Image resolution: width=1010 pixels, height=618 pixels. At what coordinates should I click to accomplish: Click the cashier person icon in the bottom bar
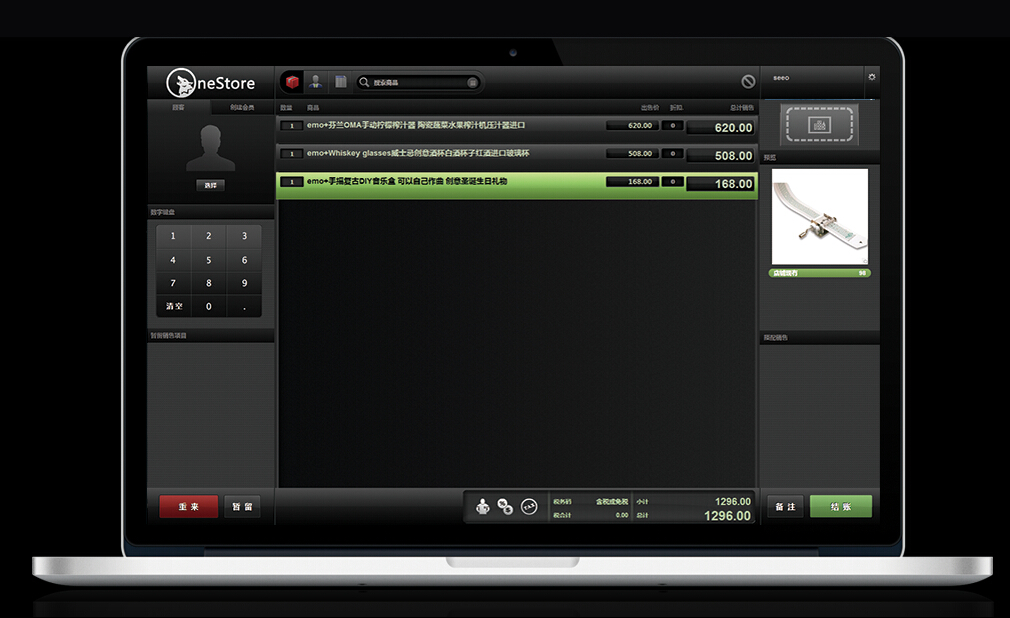tap(482, 507)
